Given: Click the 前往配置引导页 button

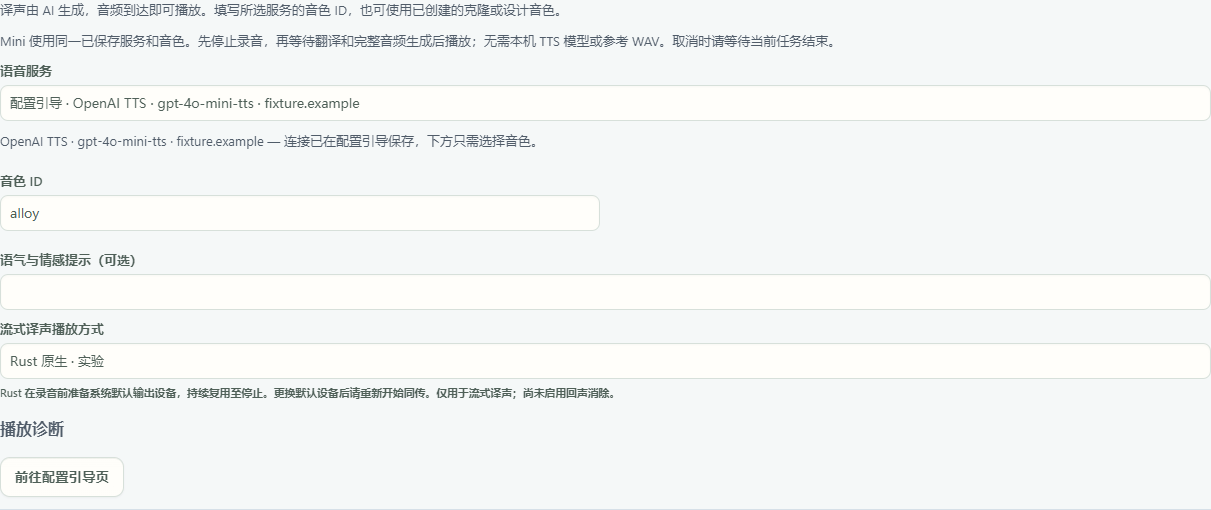Looking at the screenshot, I should pyautogui.click(x=62, y=477).
